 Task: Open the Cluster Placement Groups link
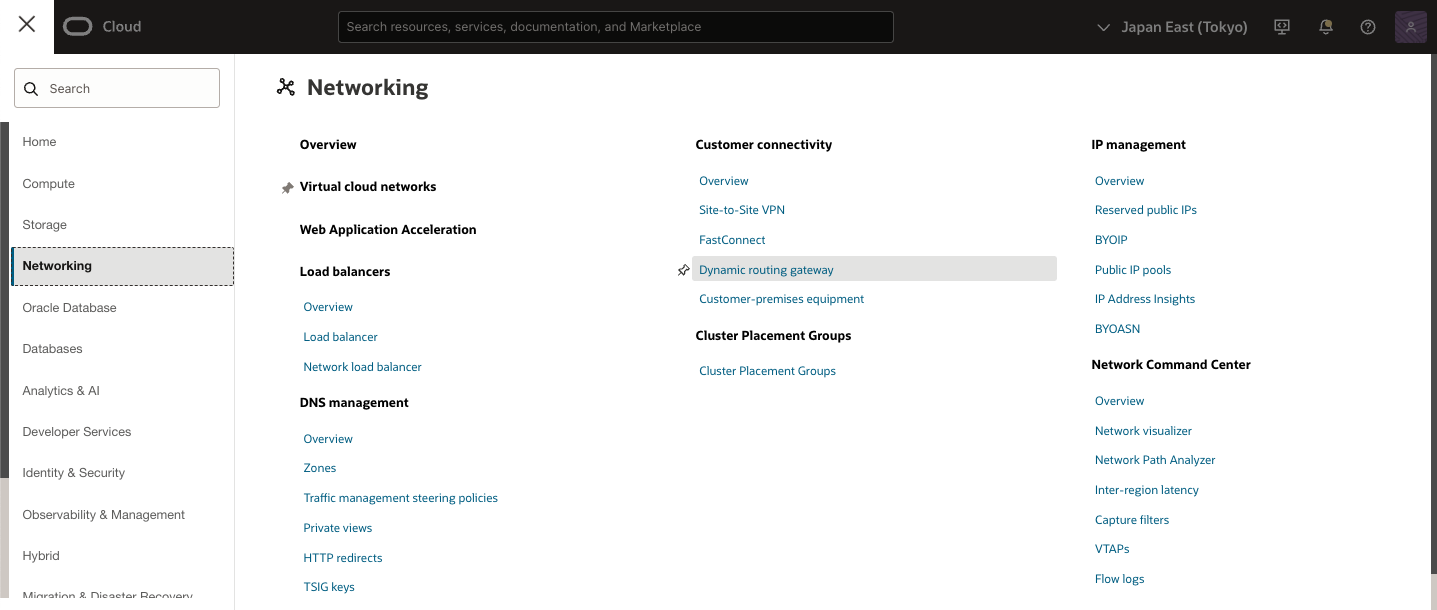(767, 371)
